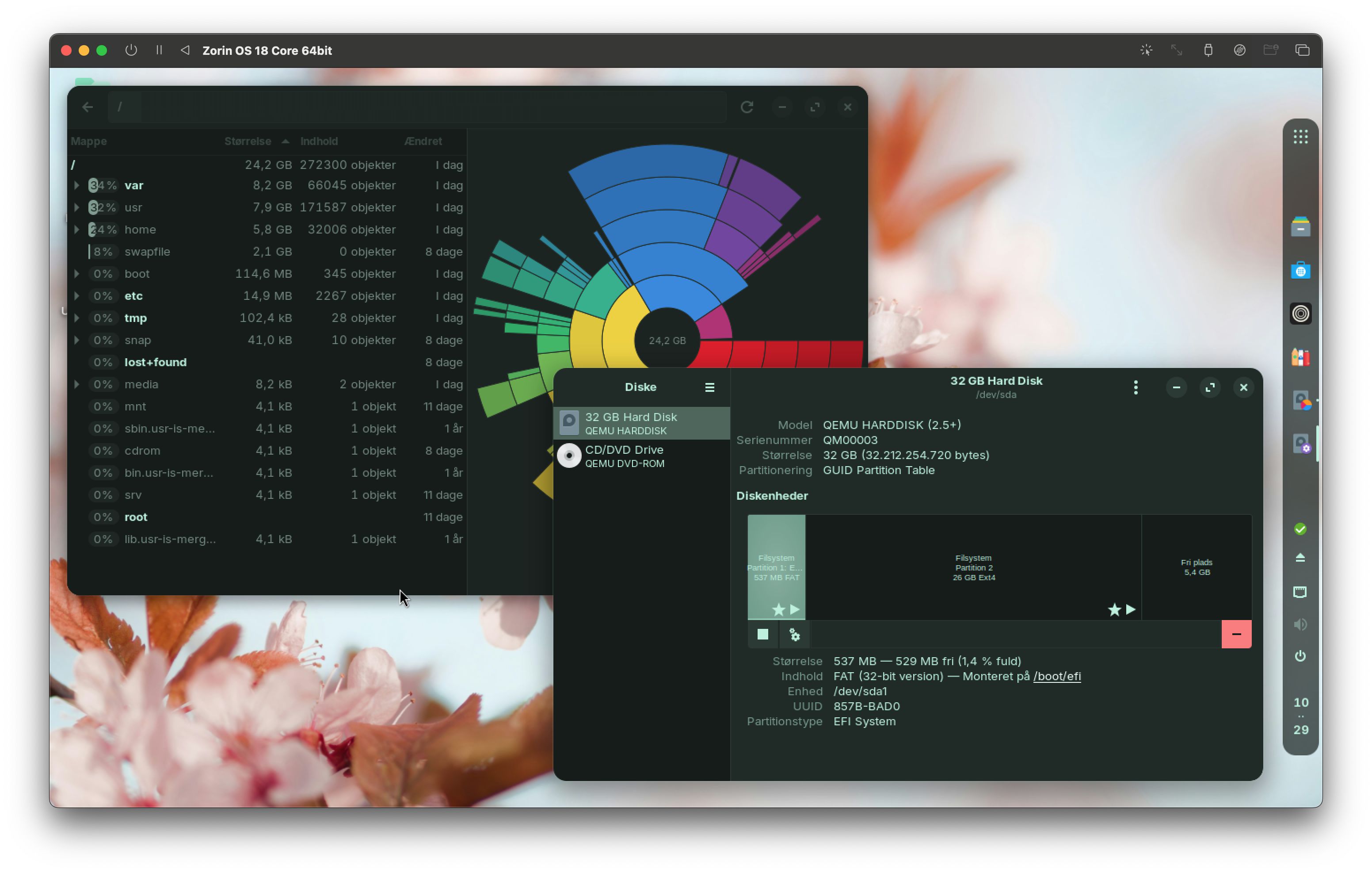Sort by the Ændret column header

423,142
